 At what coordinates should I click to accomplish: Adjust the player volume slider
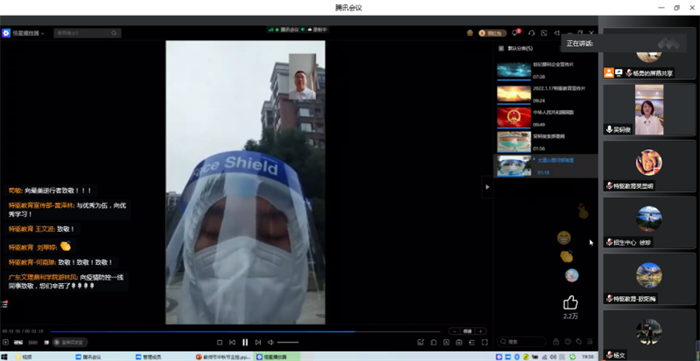coord(288,342)
